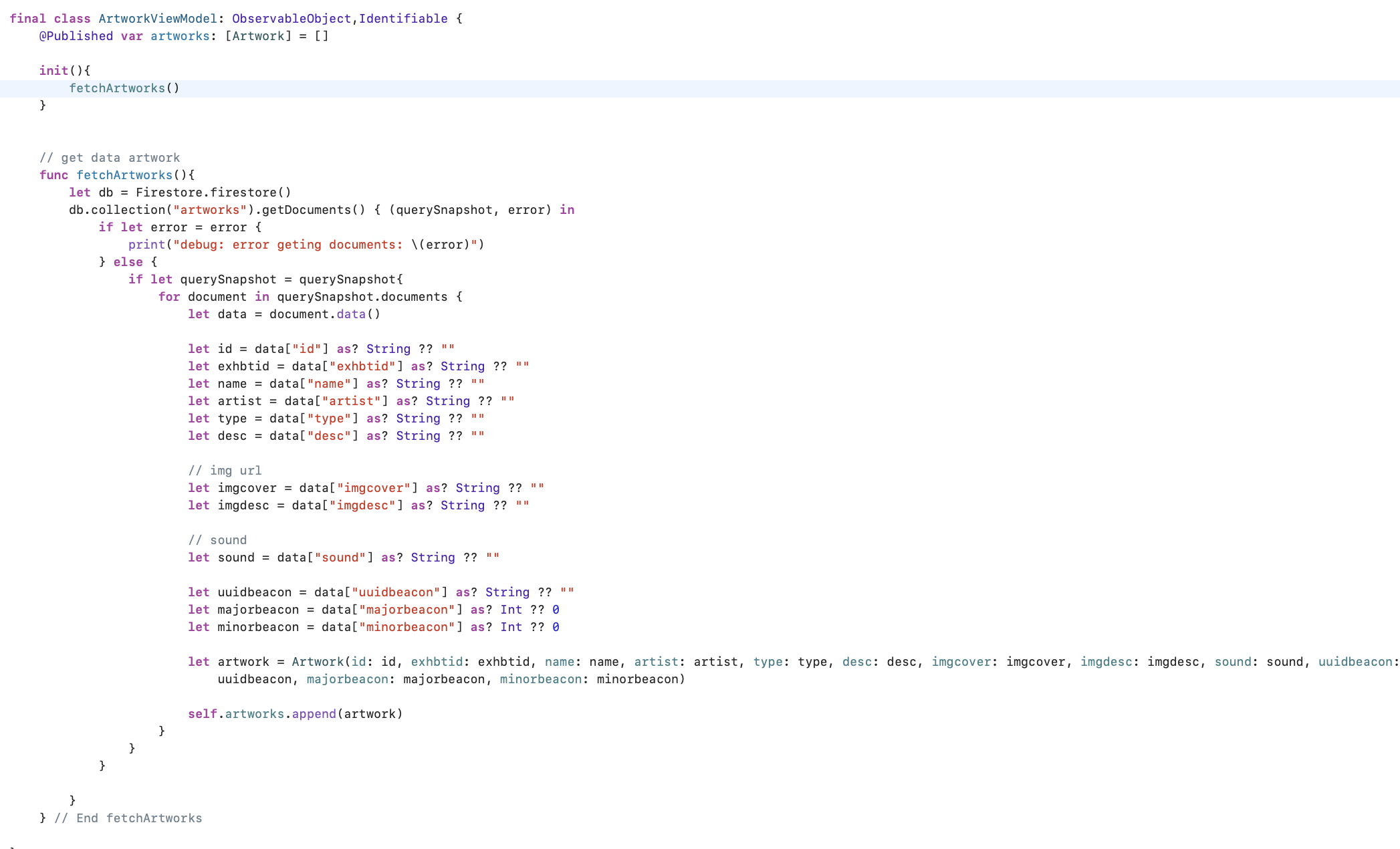
Task: Click the '// End fetchArtworks' comment
Action: [128, 818]
